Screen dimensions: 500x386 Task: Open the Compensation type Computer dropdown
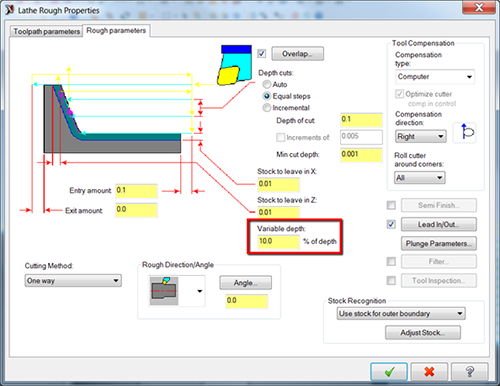coord(435,77)
